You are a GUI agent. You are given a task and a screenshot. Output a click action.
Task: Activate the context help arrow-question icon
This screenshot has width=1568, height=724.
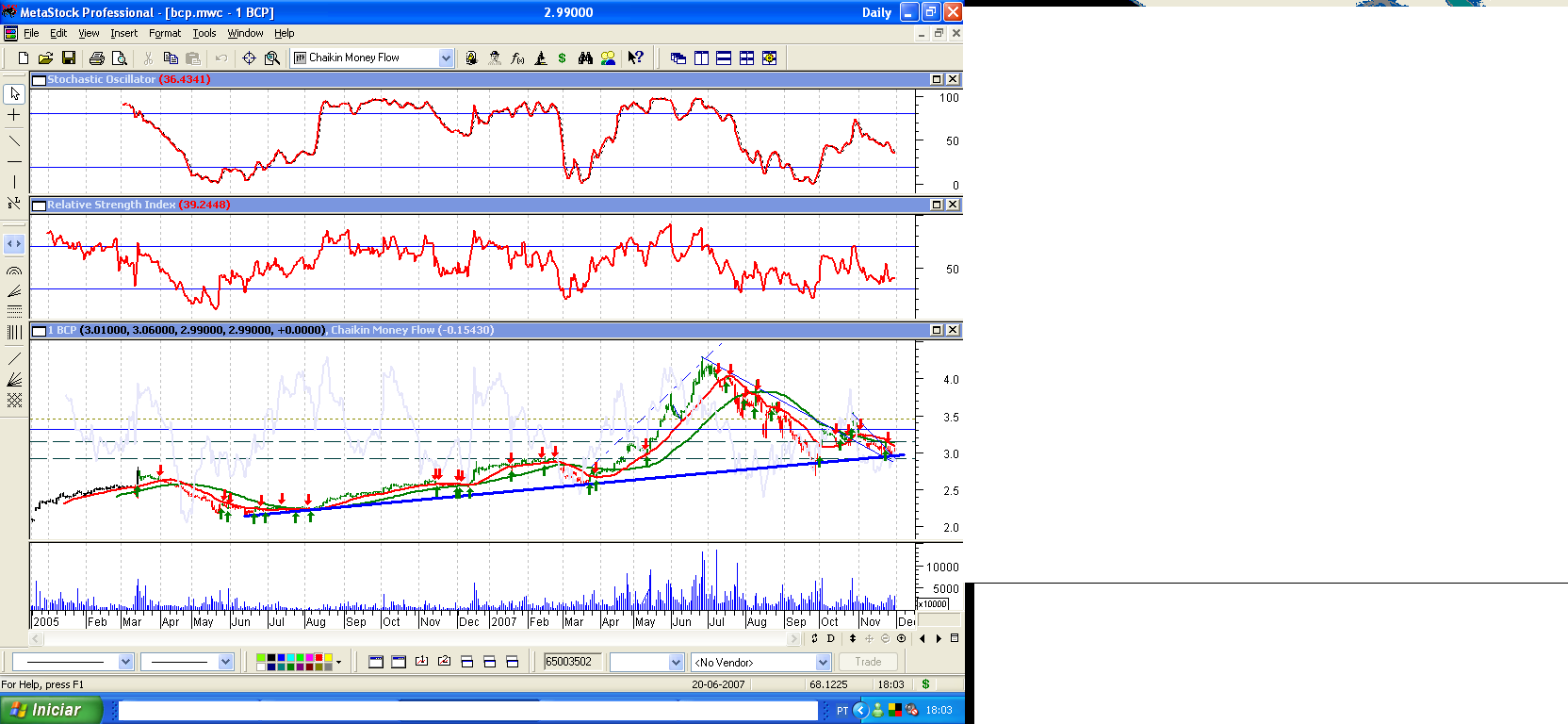636,58
